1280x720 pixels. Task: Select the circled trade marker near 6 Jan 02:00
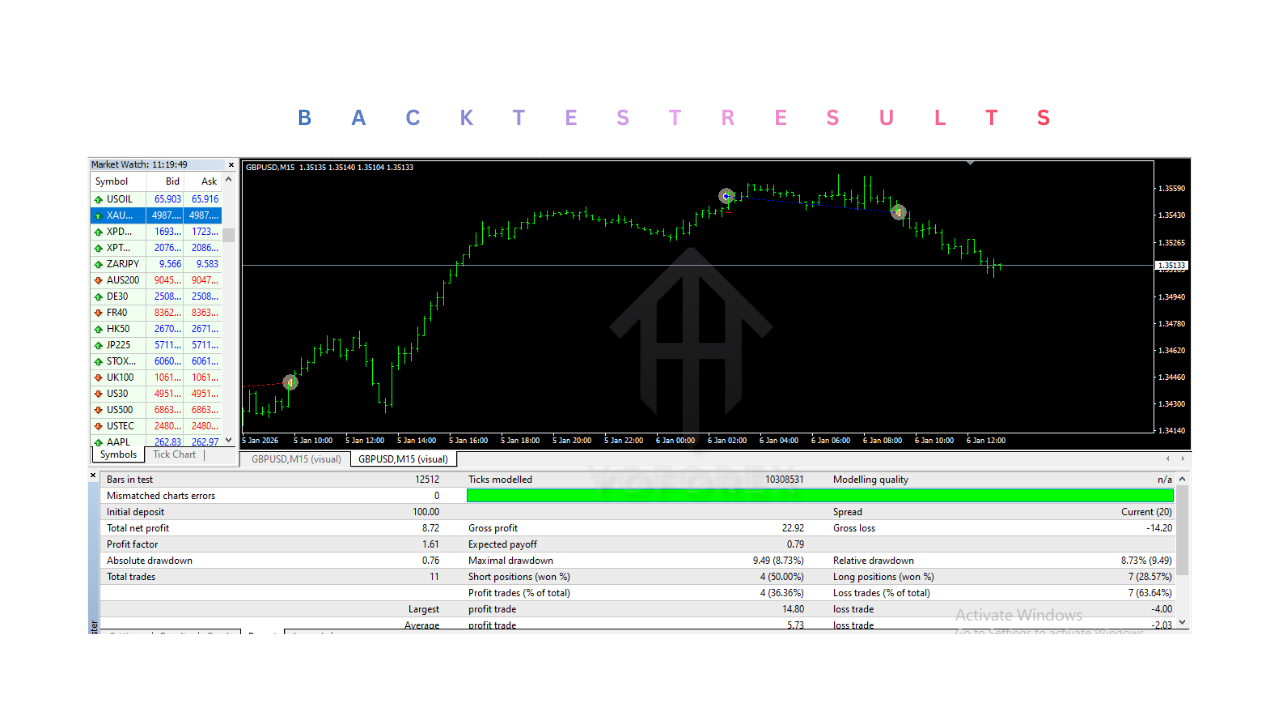(726, 196)
